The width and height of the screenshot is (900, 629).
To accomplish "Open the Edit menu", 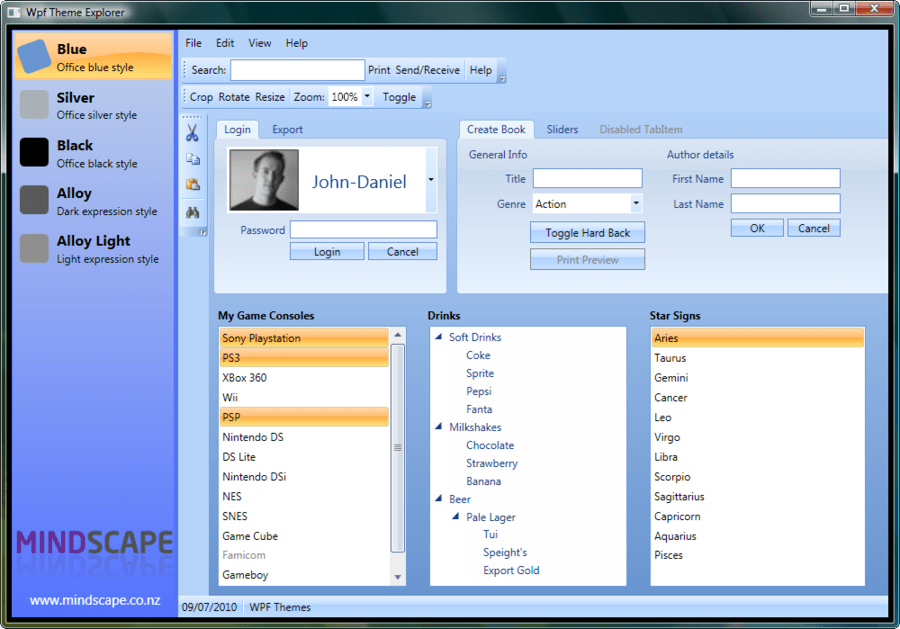I will tap(225, 43).
